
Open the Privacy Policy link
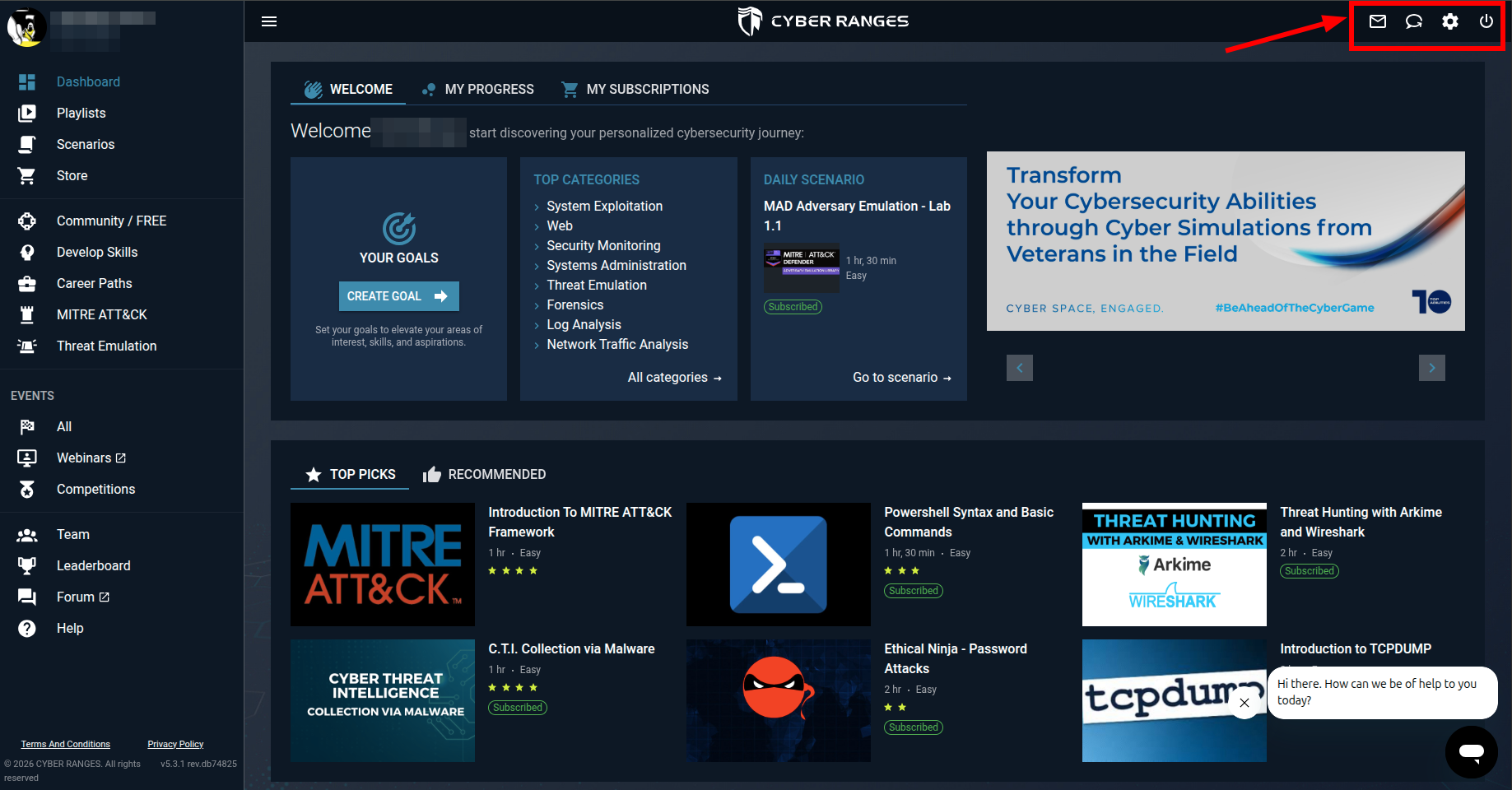point(175,744)
